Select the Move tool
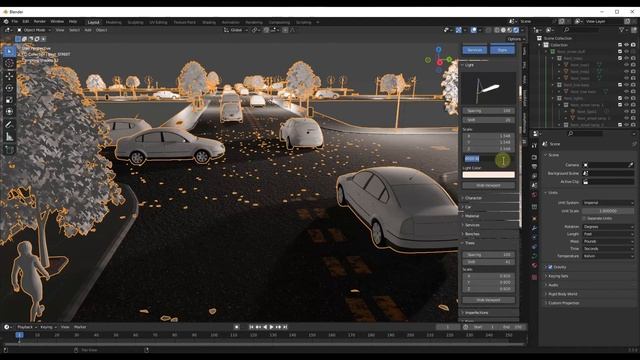Image resolution: width=640 pixels, height=360 pixels. [x=9, y=76]
